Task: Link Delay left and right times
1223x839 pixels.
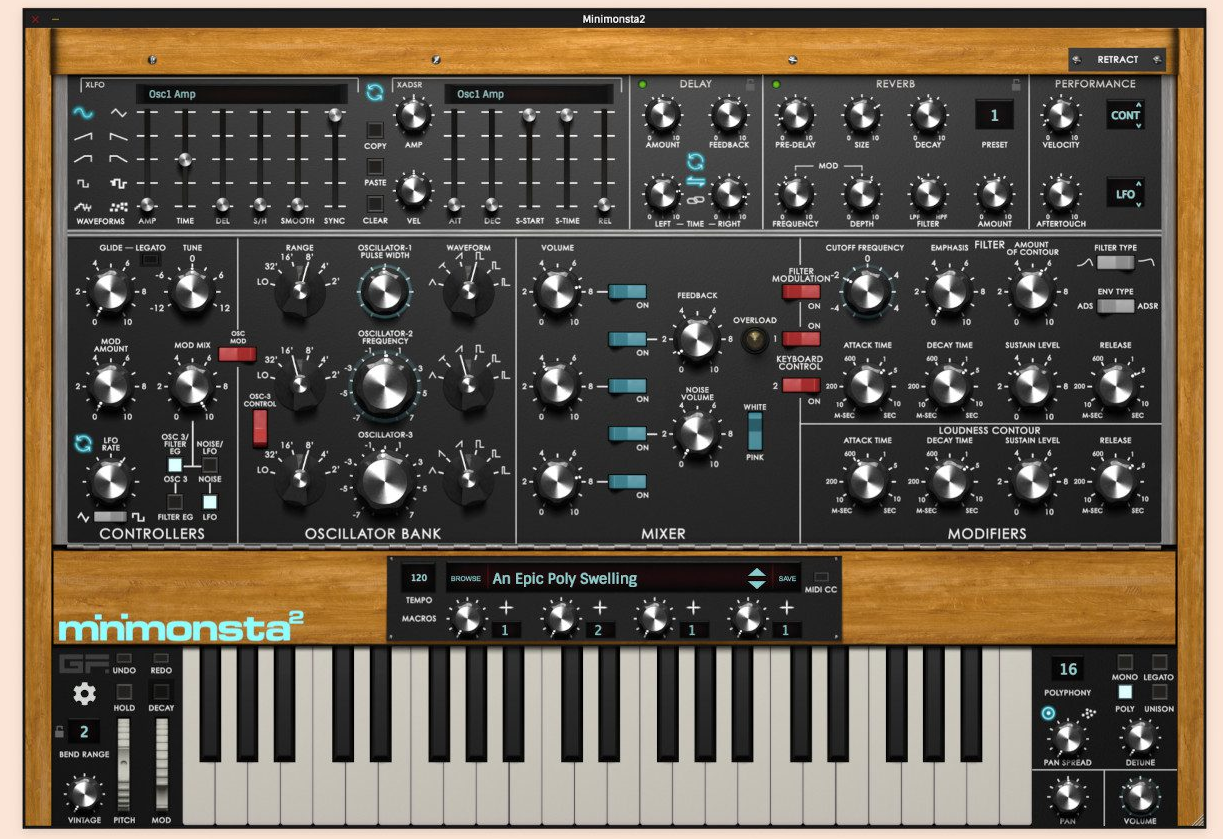Action: point(695,200)
